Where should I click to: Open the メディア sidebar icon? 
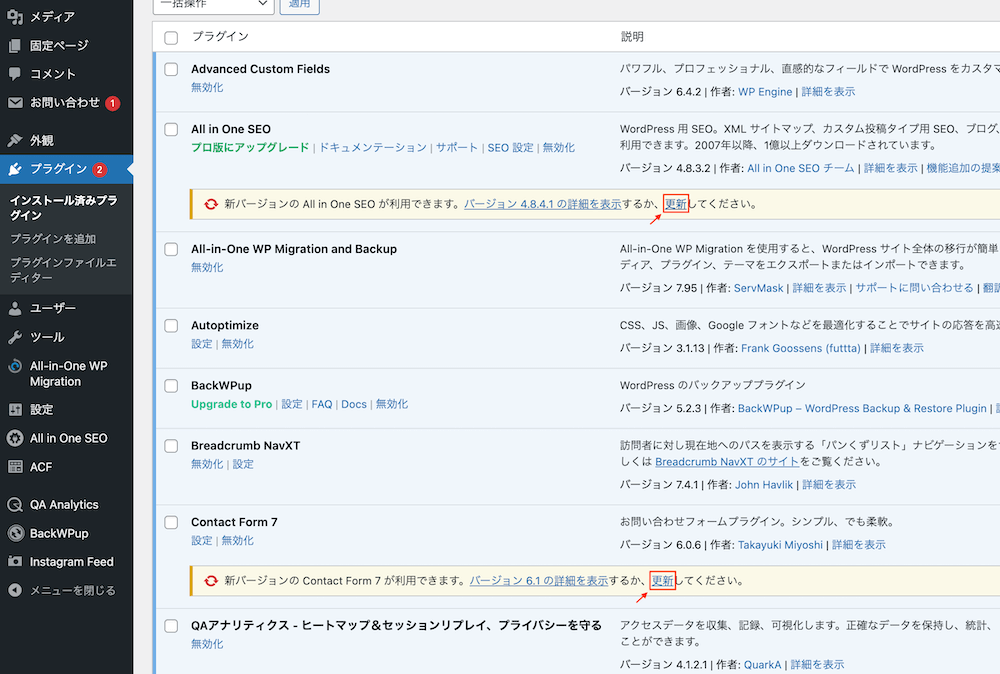click(15, 17)
